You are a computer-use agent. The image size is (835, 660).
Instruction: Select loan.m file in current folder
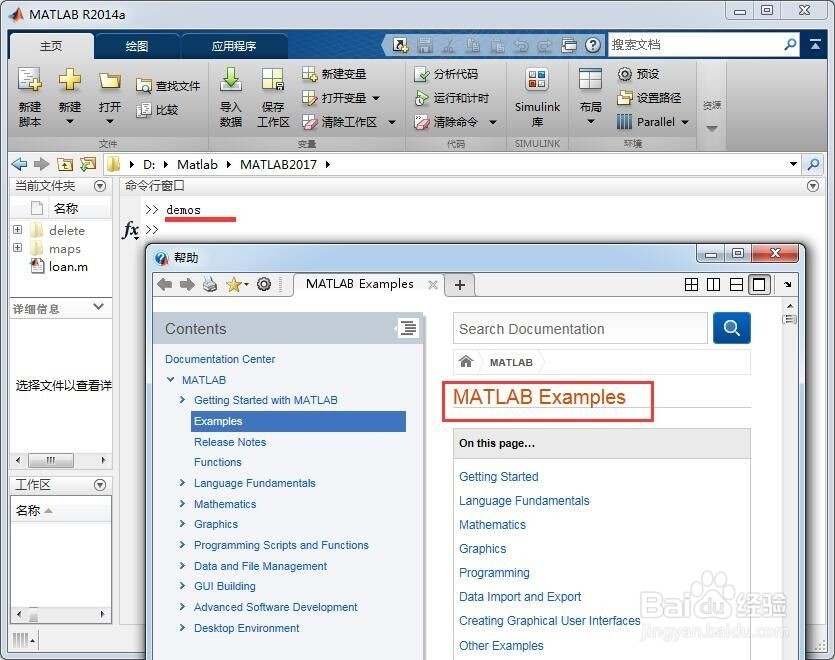pyautogui.click(x=60, y=266)
